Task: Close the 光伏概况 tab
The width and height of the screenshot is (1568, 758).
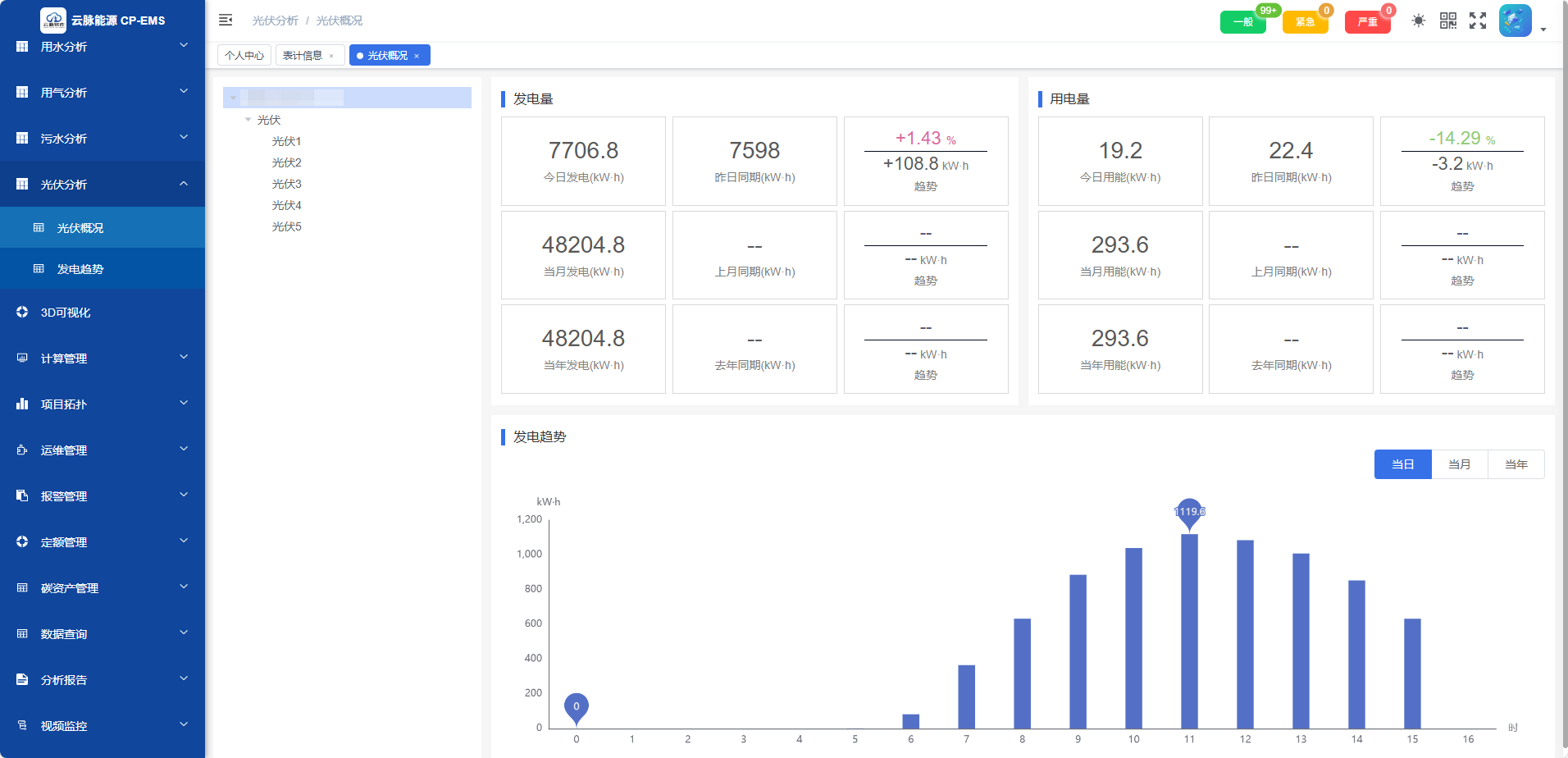Action: (417, 56)
